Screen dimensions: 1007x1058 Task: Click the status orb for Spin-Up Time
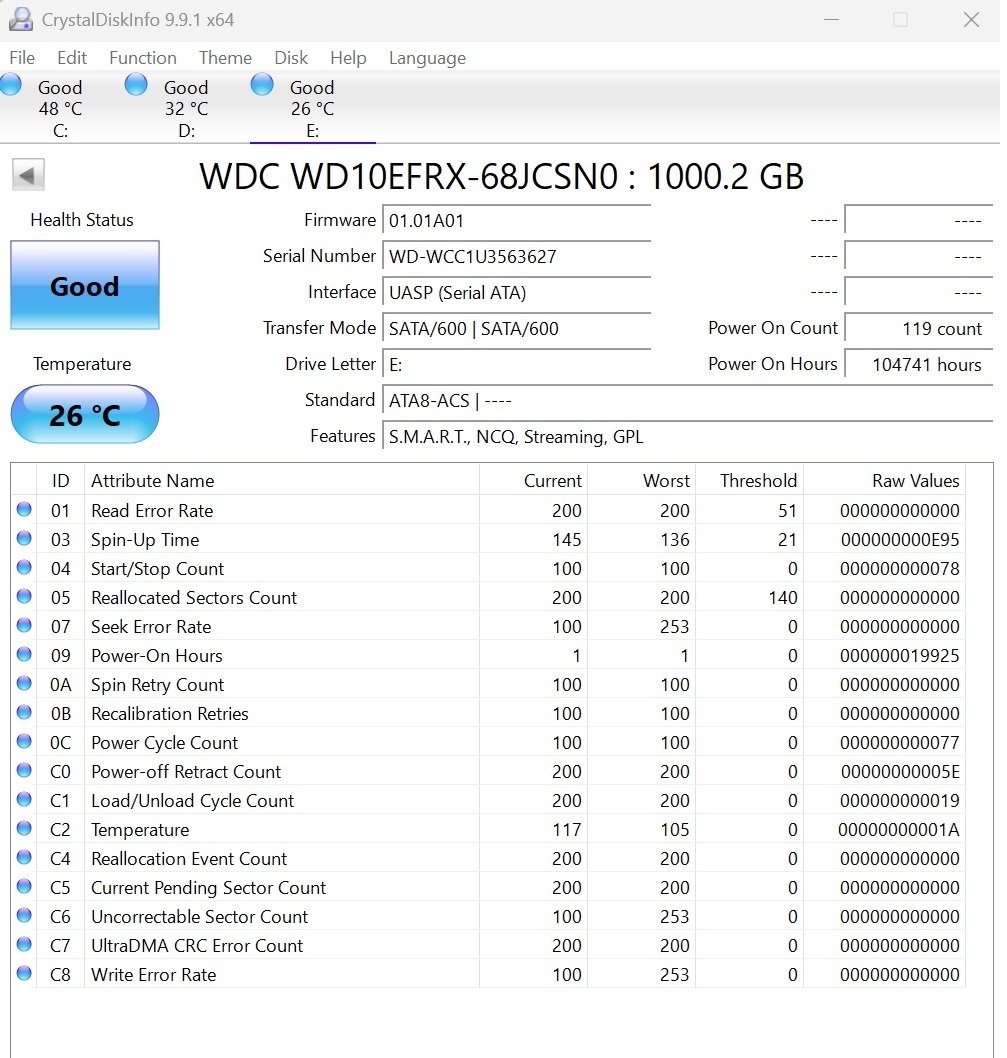pyautogui.click(x=24, y=538)
